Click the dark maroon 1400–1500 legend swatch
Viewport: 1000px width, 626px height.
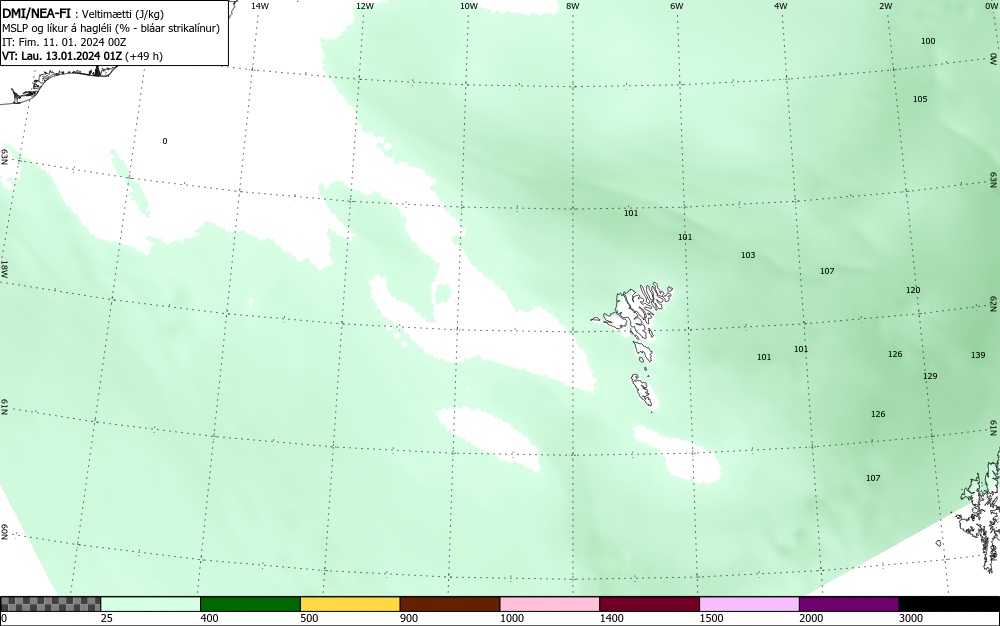[x=650, y=604]
